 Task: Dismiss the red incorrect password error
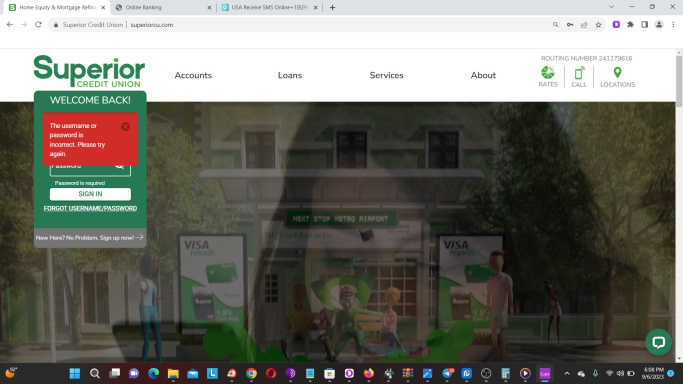[x=125, y=127]
